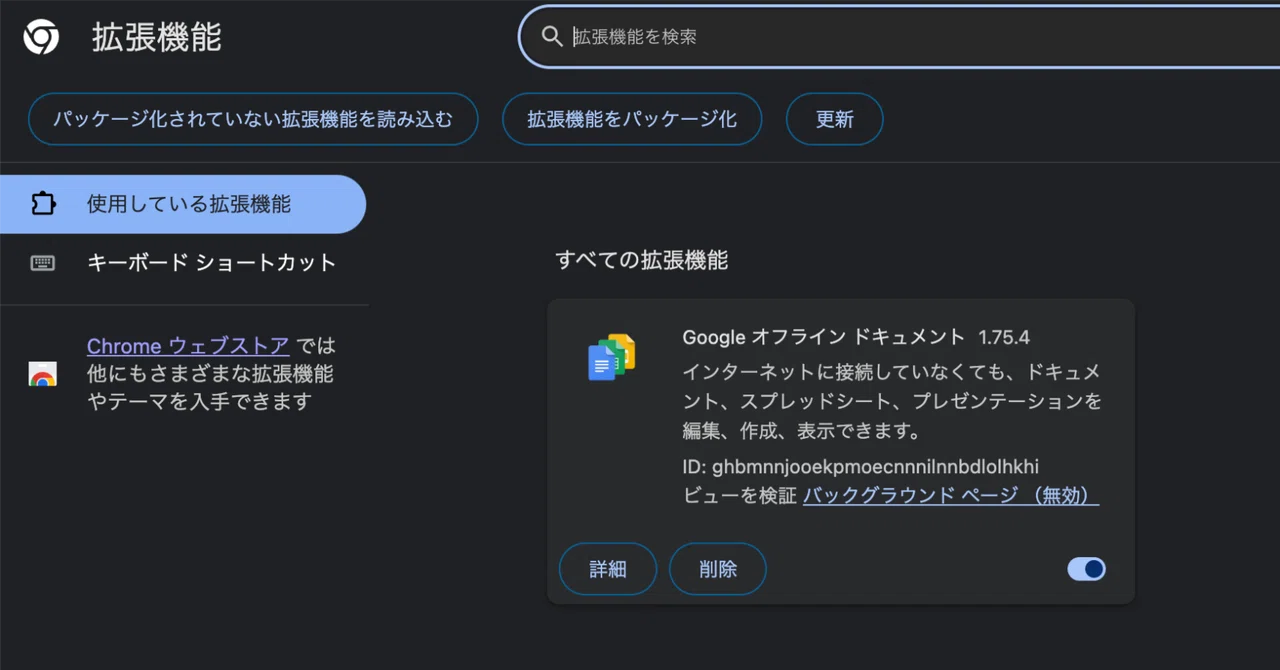
Task: Open the Chrome ウェブストア link
Action: tap(188, 346)
